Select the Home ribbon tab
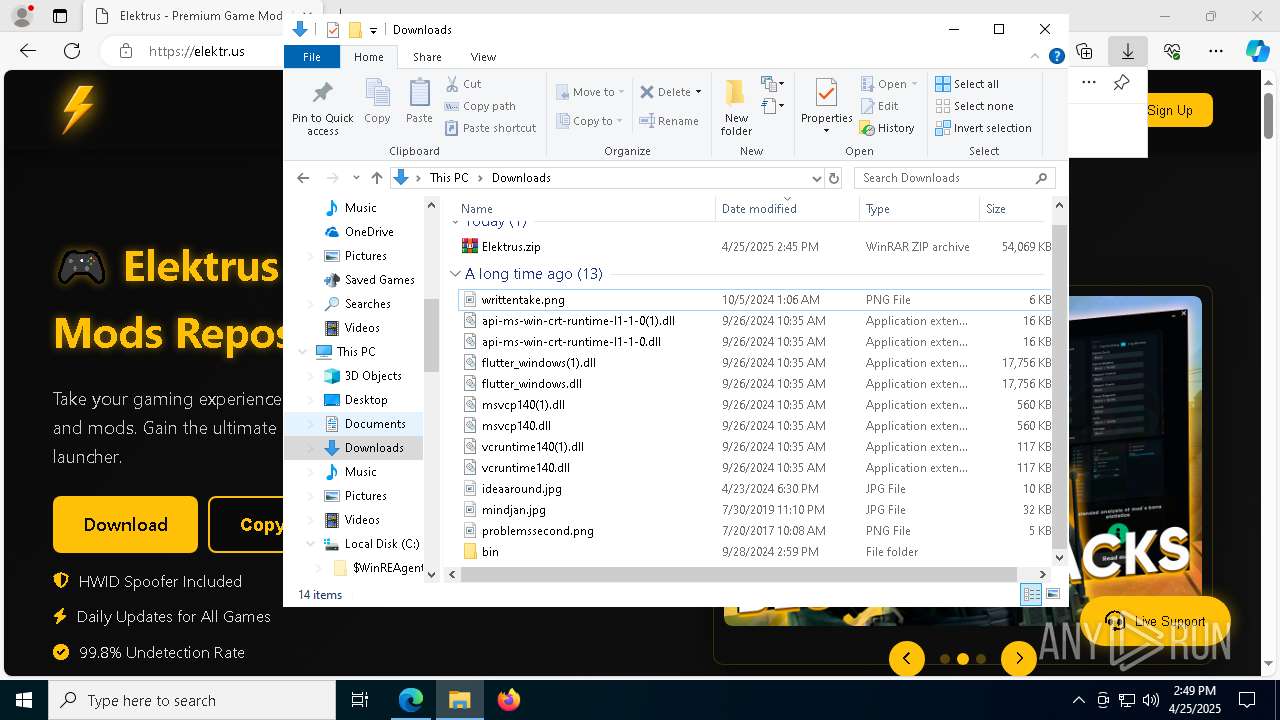 [368, 57]
